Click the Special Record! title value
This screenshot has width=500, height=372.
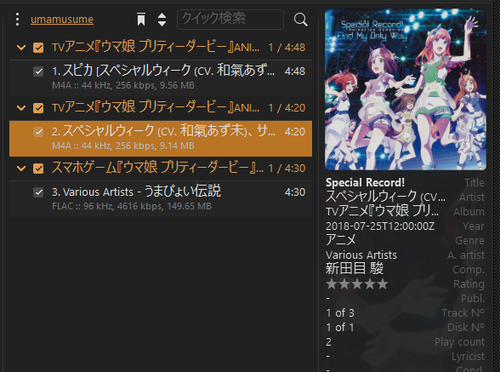[x=365, y=182]
